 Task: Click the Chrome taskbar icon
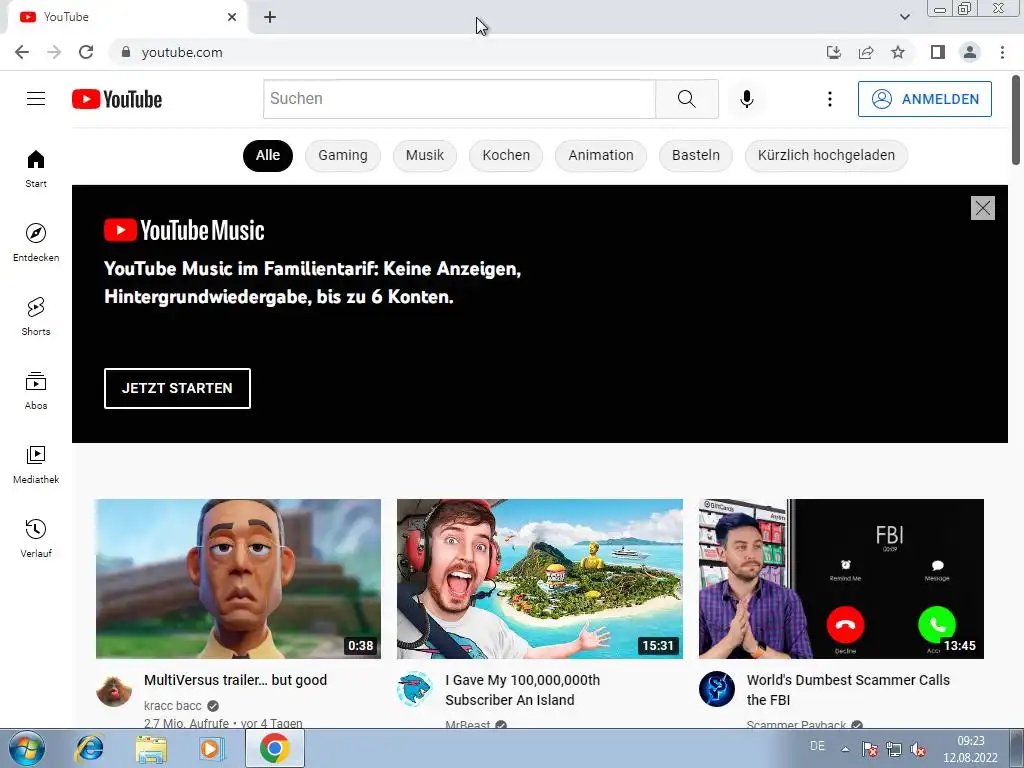(275, 748)
